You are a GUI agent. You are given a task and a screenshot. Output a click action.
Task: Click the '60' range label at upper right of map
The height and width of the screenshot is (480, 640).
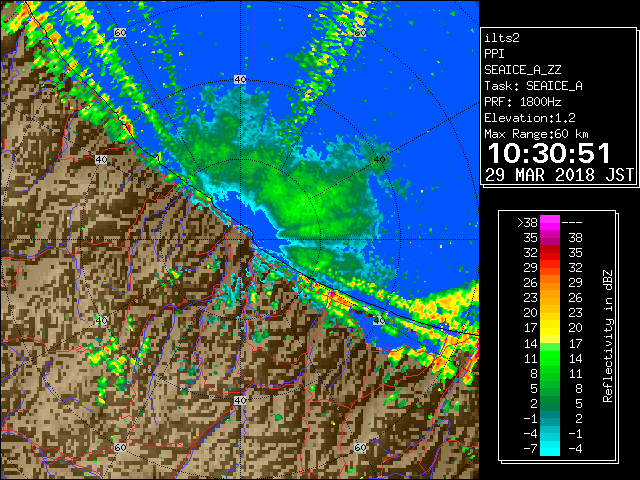click(x=360, y=33)
